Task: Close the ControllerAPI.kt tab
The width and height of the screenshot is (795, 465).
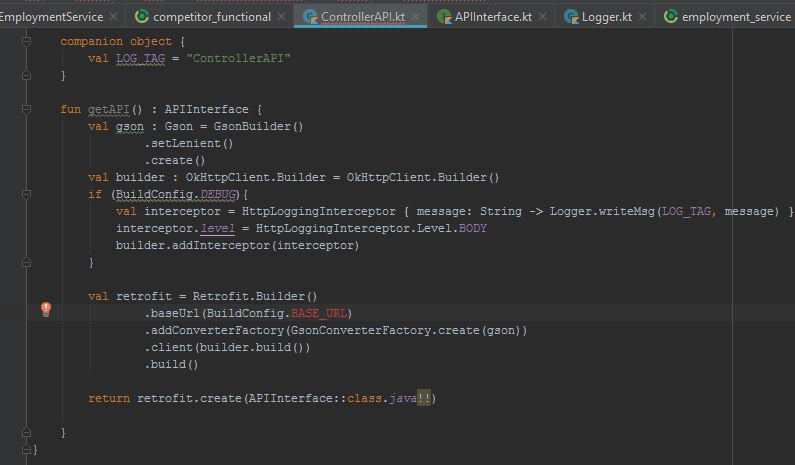Action: (416, 17)
